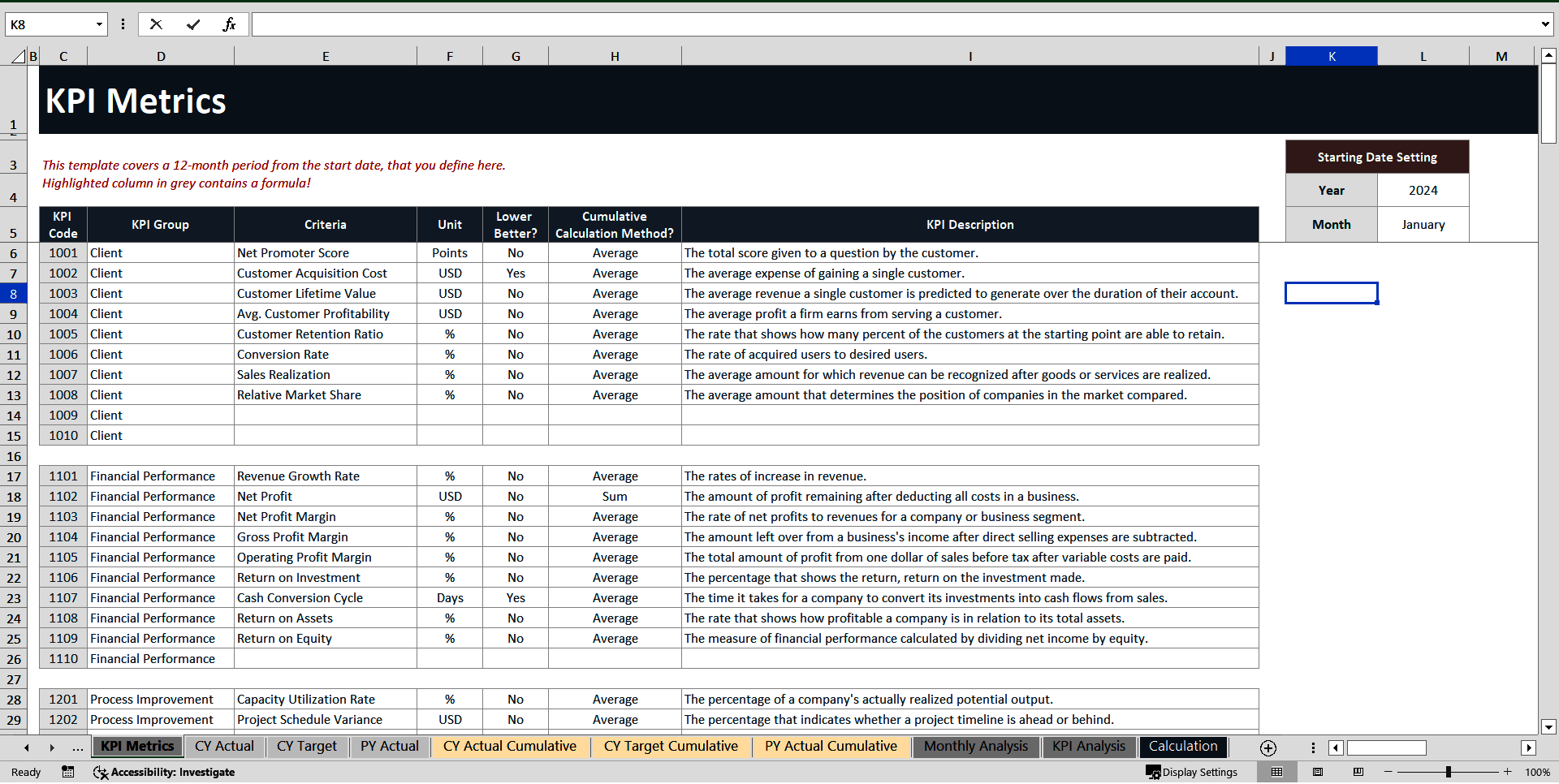1559x784 pixels.
Task: Open the formula bar options dots
Action: [123, 24]
